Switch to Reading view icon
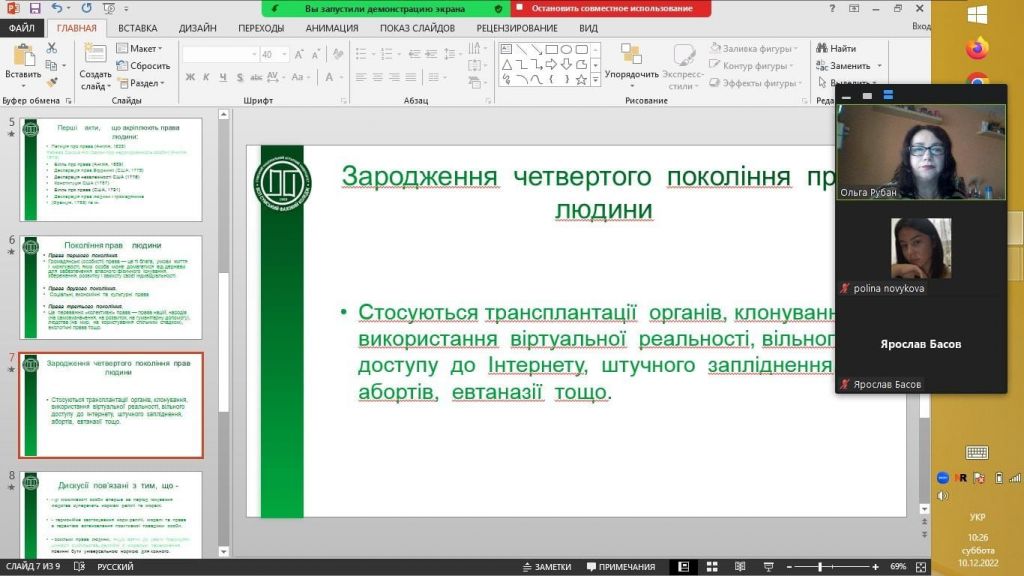 click(742, 567)
